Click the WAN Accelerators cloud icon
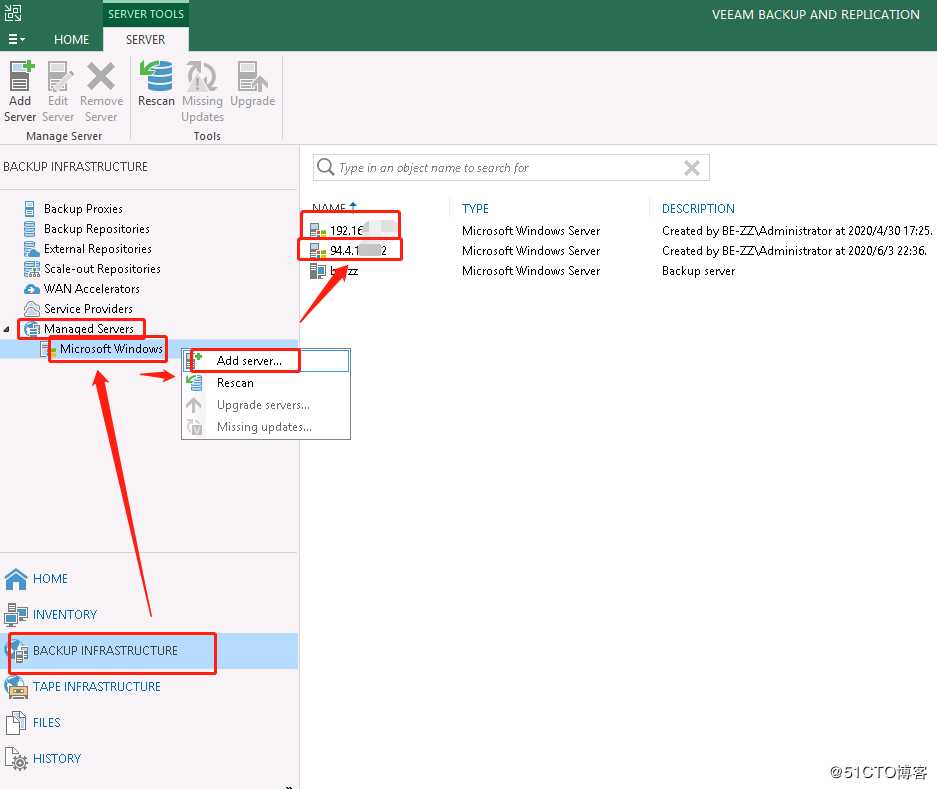 (x=31, y=289)
